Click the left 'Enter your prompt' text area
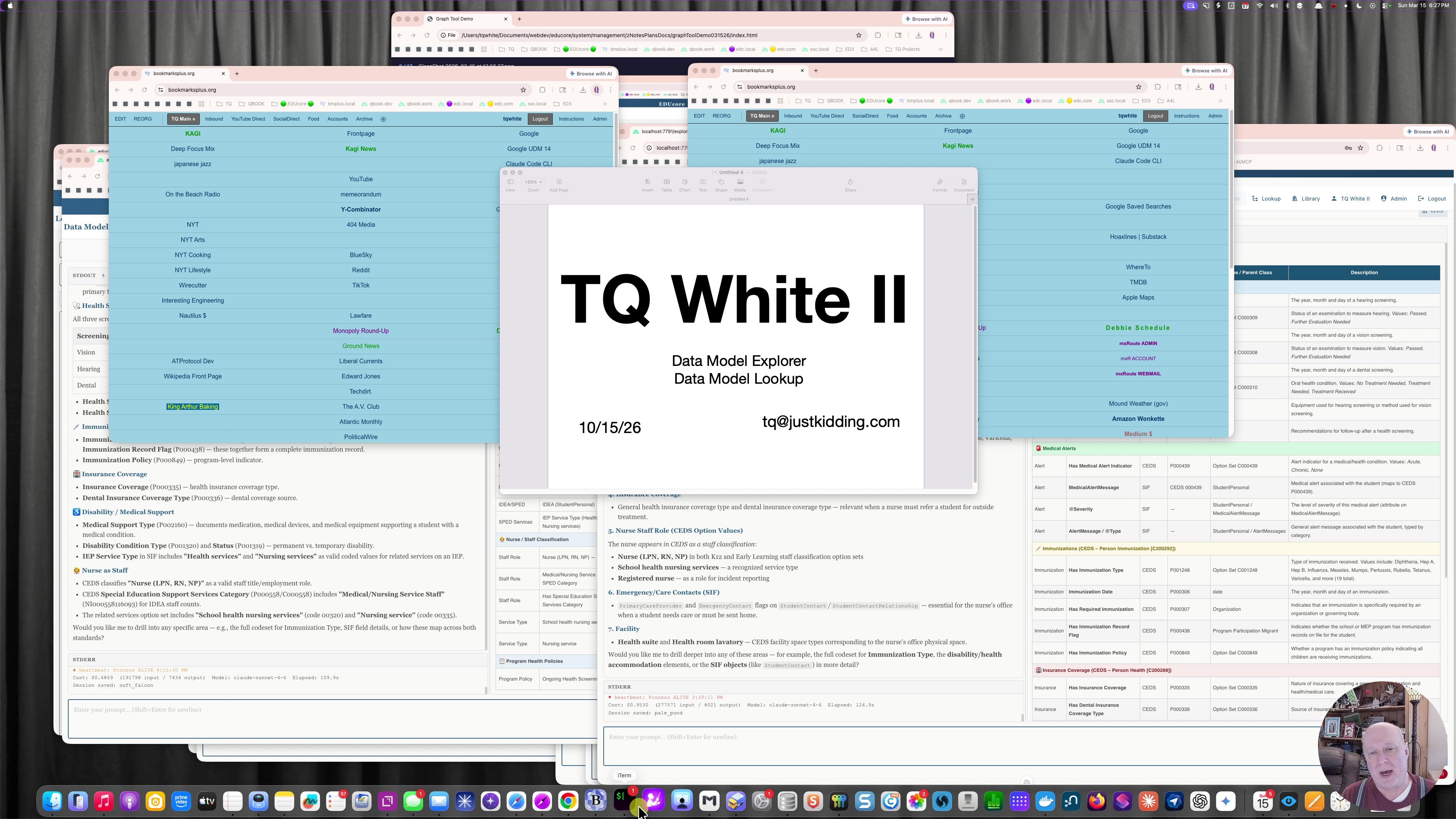Image resolution: width=1456 pixels, height=819 pixels. point(333,719)
